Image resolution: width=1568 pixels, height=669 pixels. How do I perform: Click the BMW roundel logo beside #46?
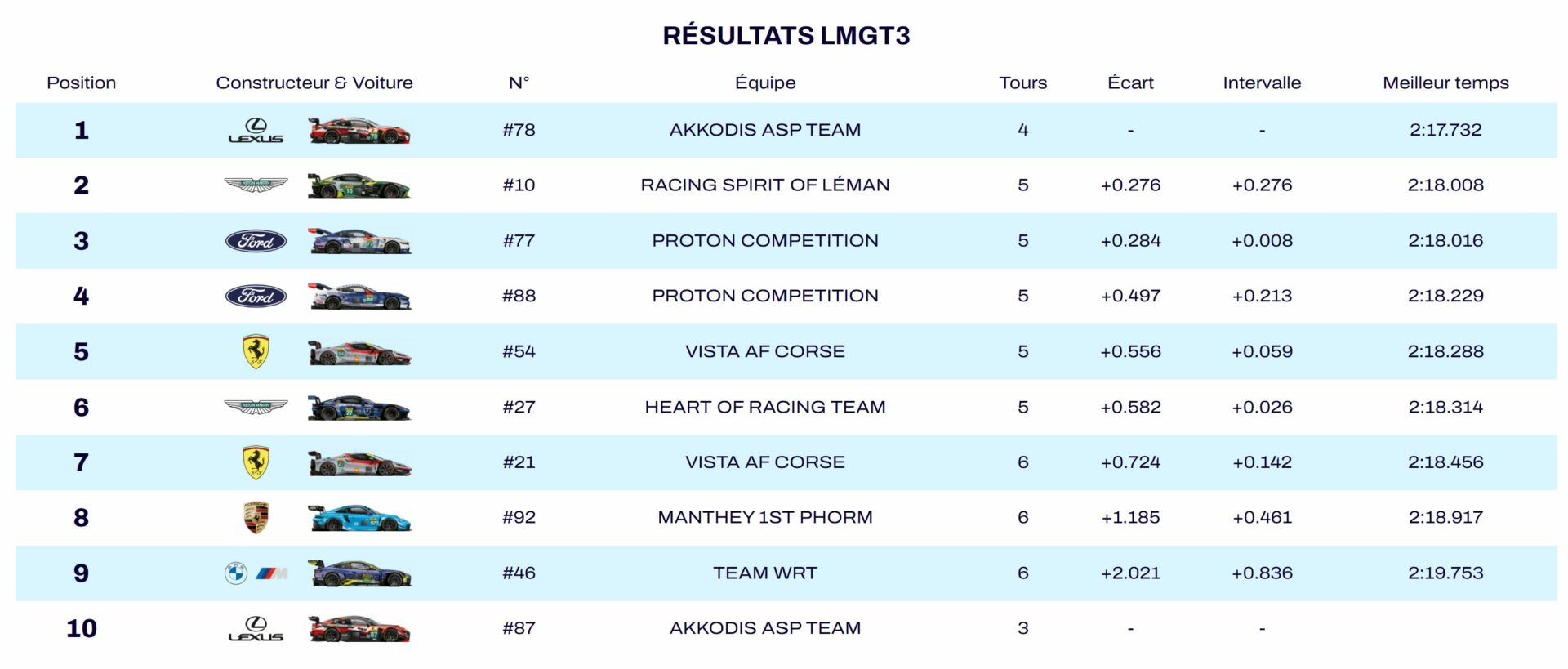[236, 573]
